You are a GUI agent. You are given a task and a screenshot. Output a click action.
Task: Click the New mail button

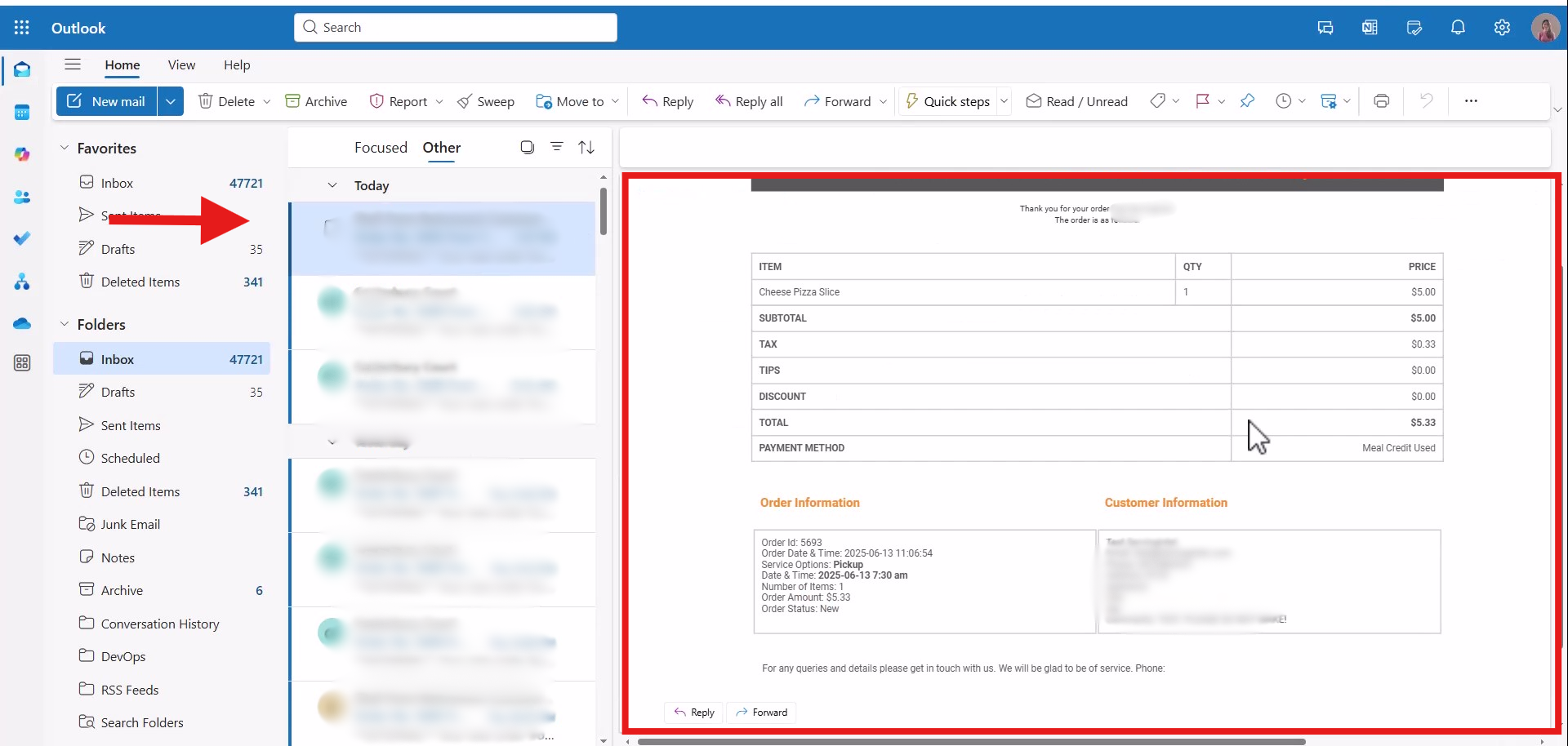[x=107, y=101]
